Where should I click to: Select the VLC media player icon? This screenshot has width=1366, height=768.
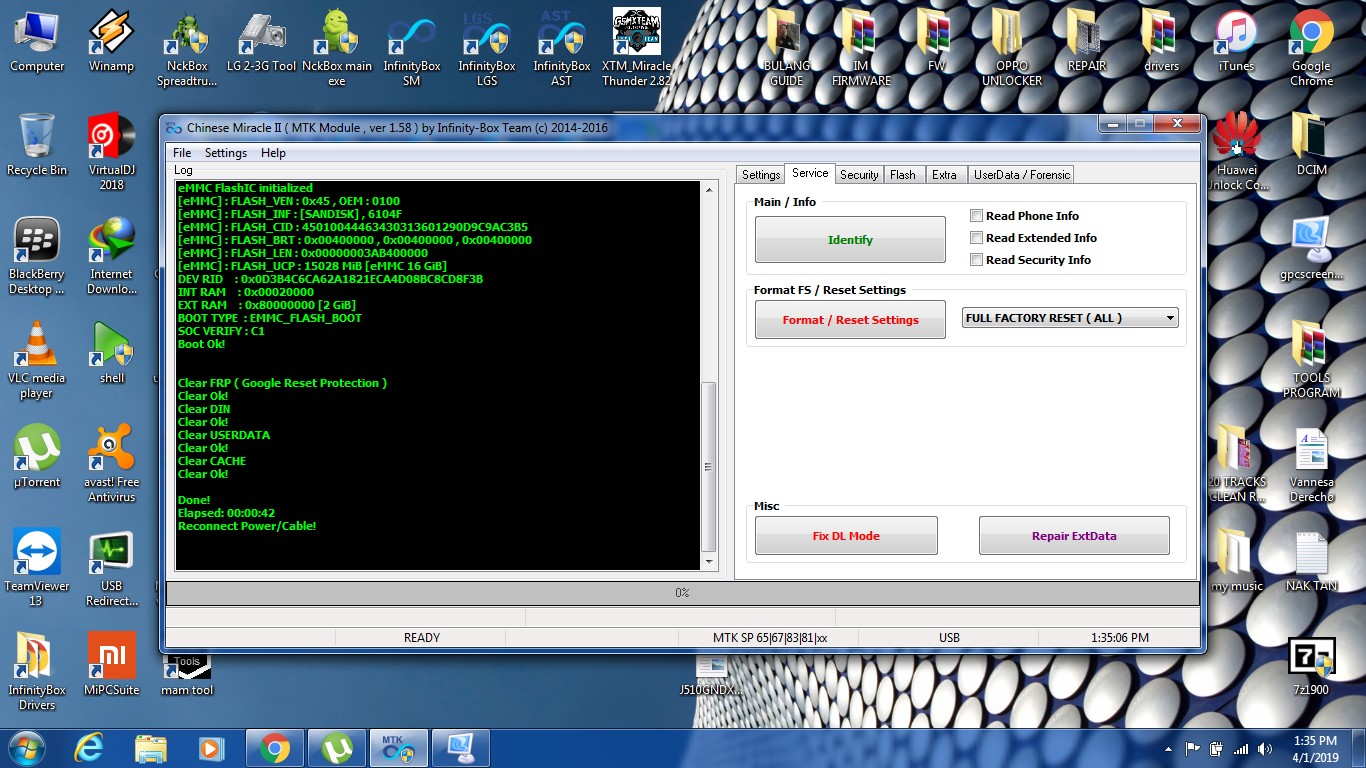(37, 361)
